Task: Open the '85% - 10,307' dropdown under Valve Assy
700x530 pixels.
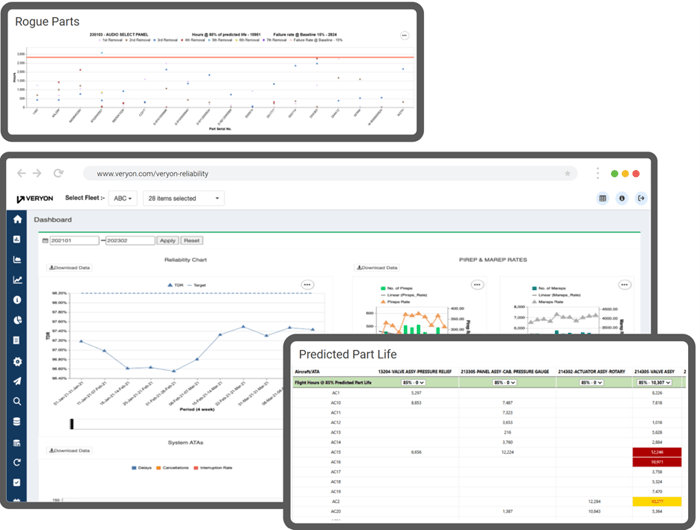Action: click(654, 383)
